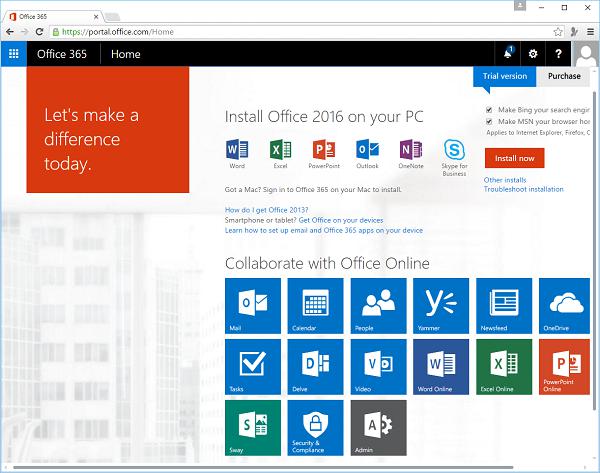Toggle the Make Bing your search engine checkbox

489,109
